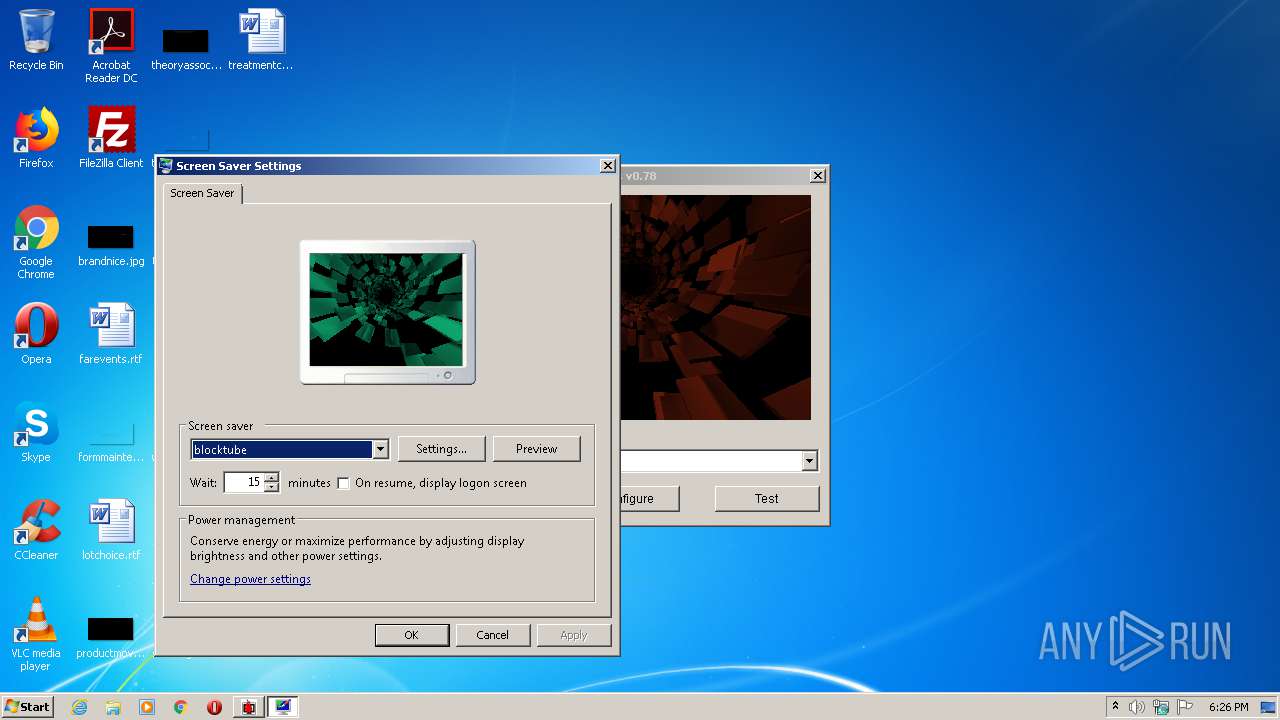The height and width of the screenshot is (720, 1280).
Task: Launch VLC media player shortcut
Action: coord(36,635)
